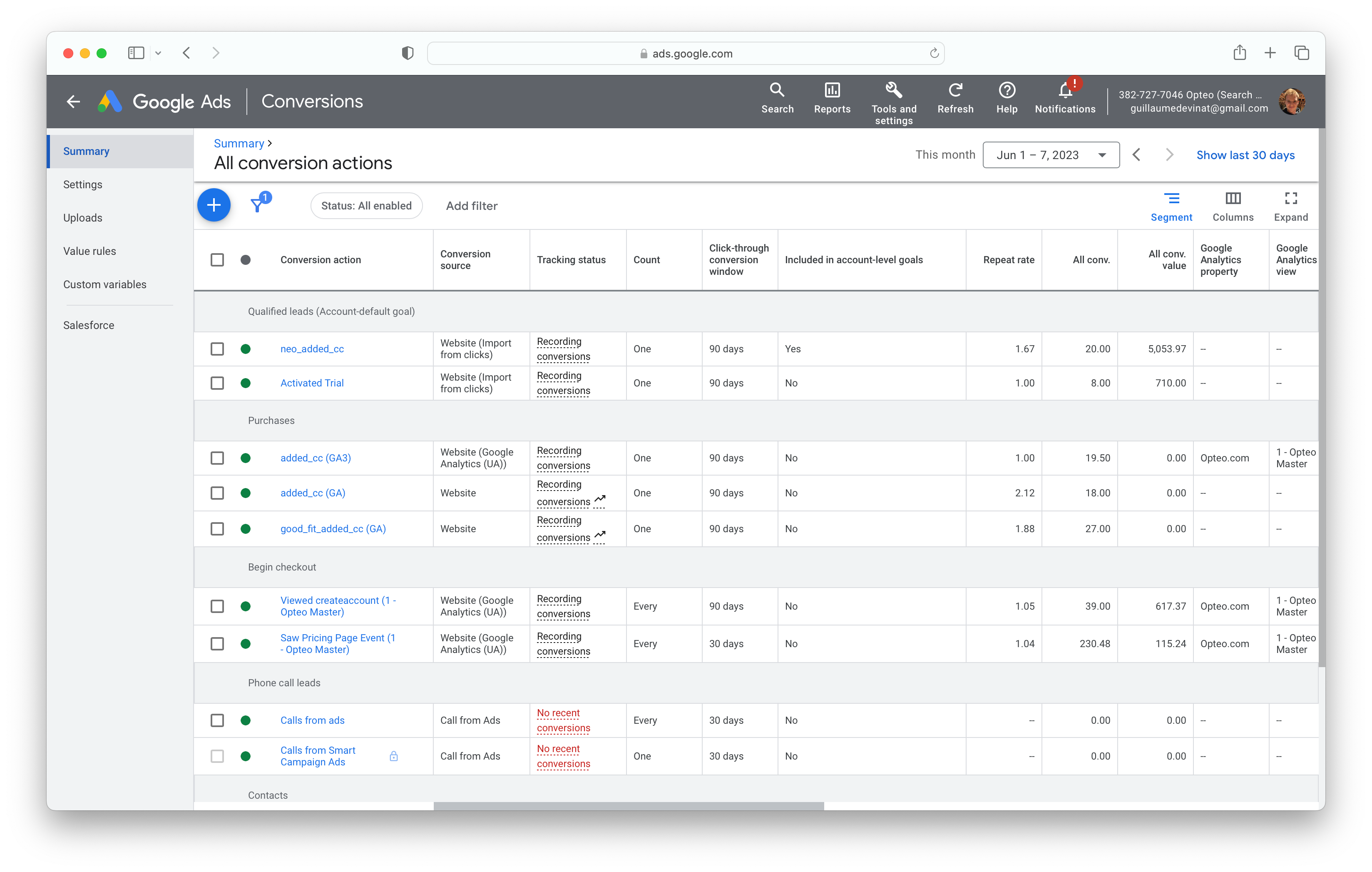1372x872 pixels.
Task: Go to Settings in left sidebar
Action: point(82,184)
